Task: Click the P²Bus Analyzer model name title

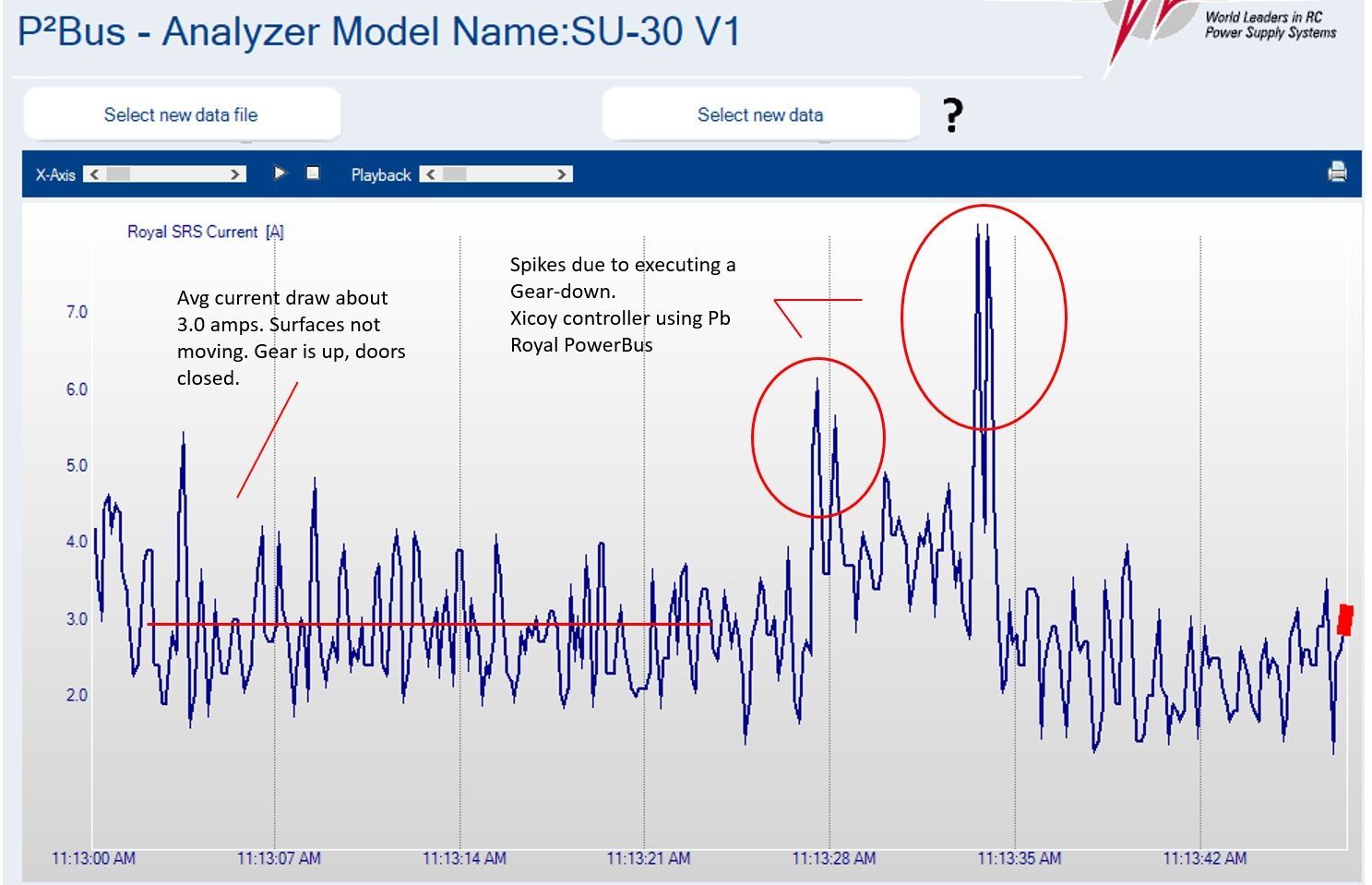Action: click(379, 32)
